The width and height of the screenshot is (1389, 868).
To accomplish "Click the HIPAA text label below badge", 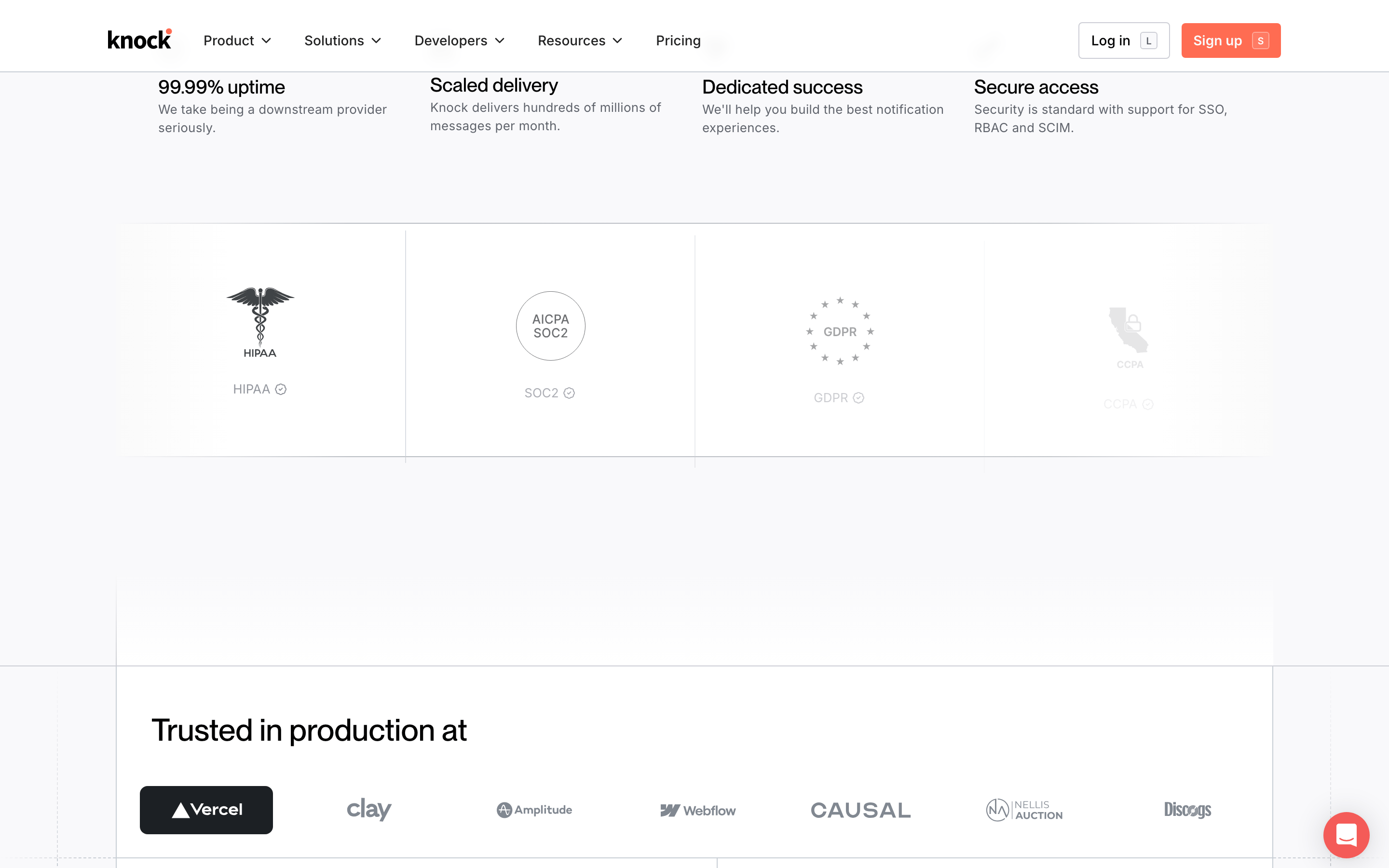I will tap(251, 389).
